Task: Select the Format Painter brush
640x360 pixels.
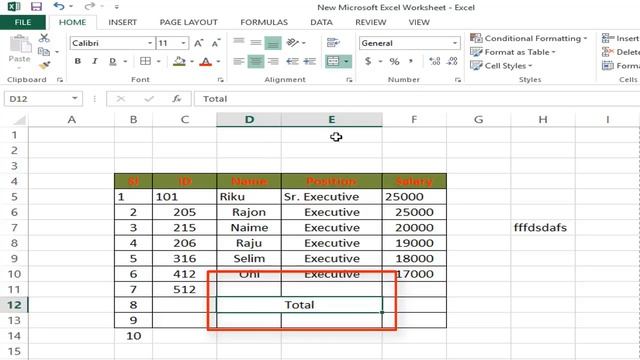Action: pos(44,65)
